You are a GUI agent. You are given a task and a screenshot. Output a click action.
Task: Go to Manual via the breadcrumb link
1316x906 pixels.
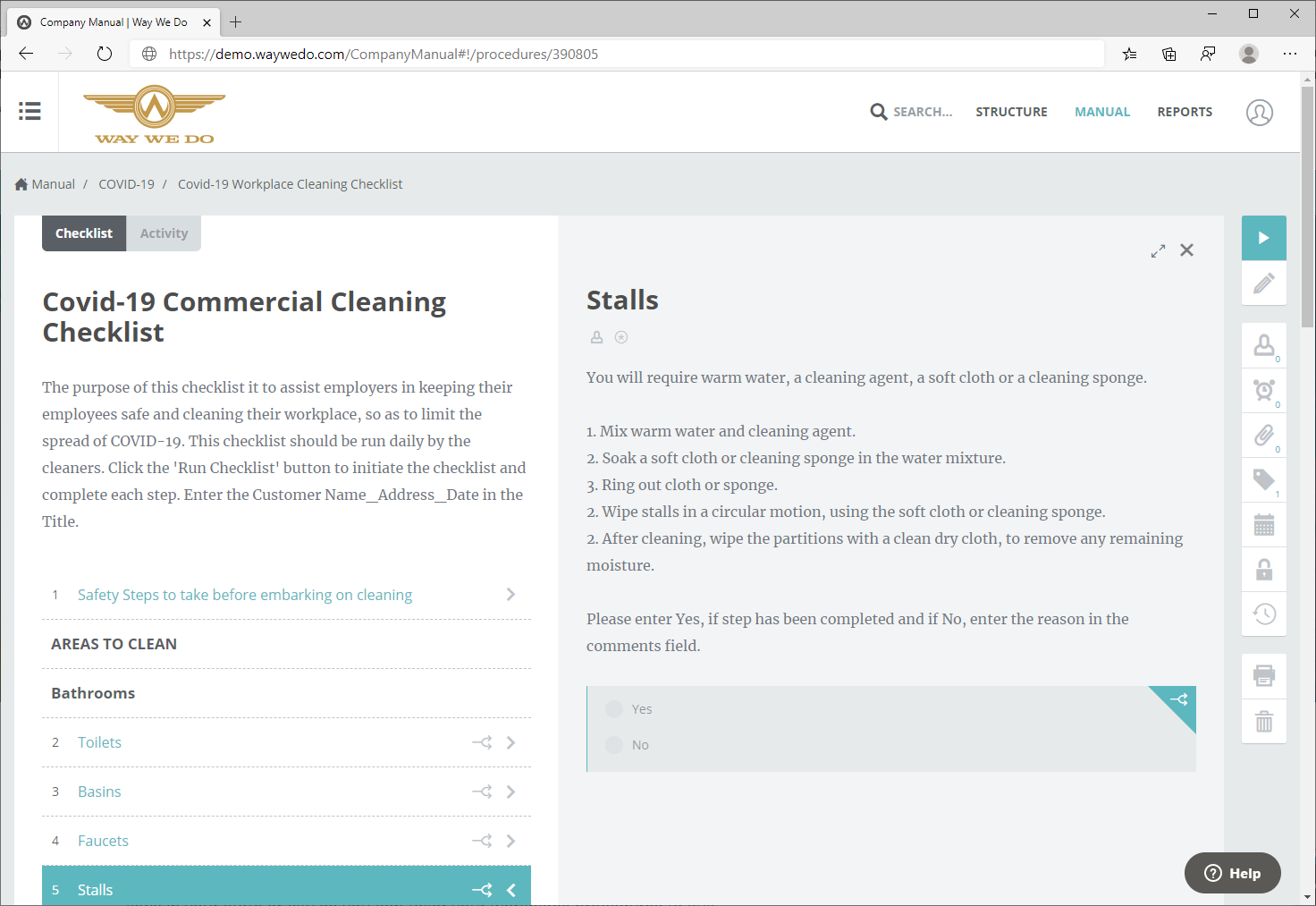[53, 183]
